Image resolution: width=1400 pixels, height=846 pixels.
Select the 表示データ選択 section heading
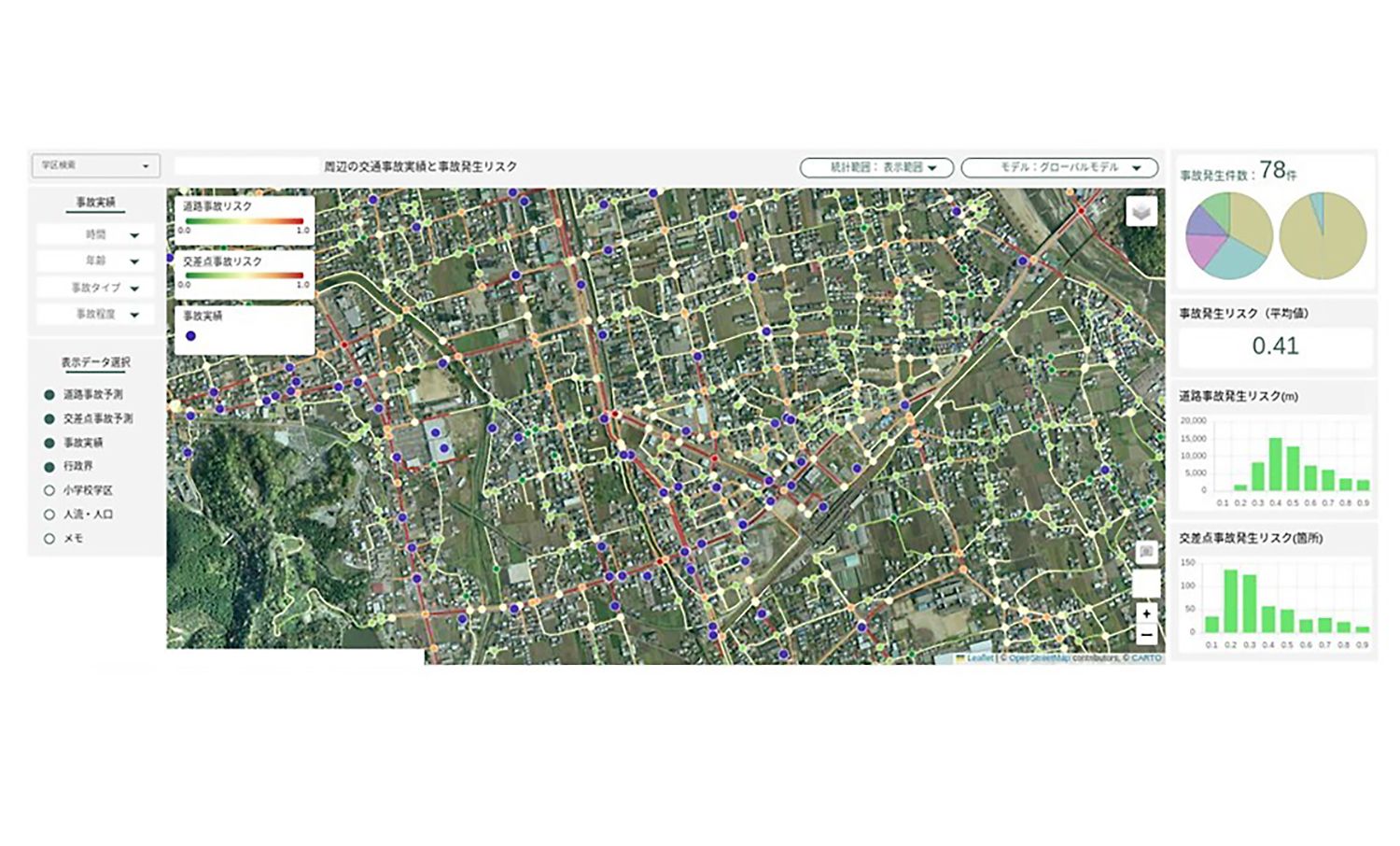(x=95, y=362)
